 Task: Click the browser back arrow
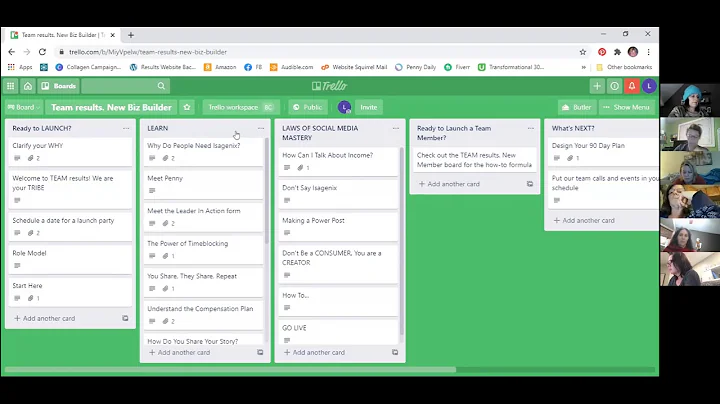(x=11, y=52)
